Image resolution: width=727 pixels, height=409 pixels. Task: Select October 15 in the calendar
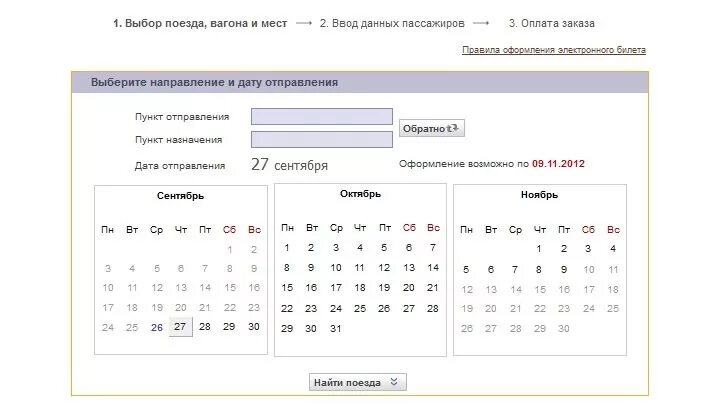tap(287, 288)
